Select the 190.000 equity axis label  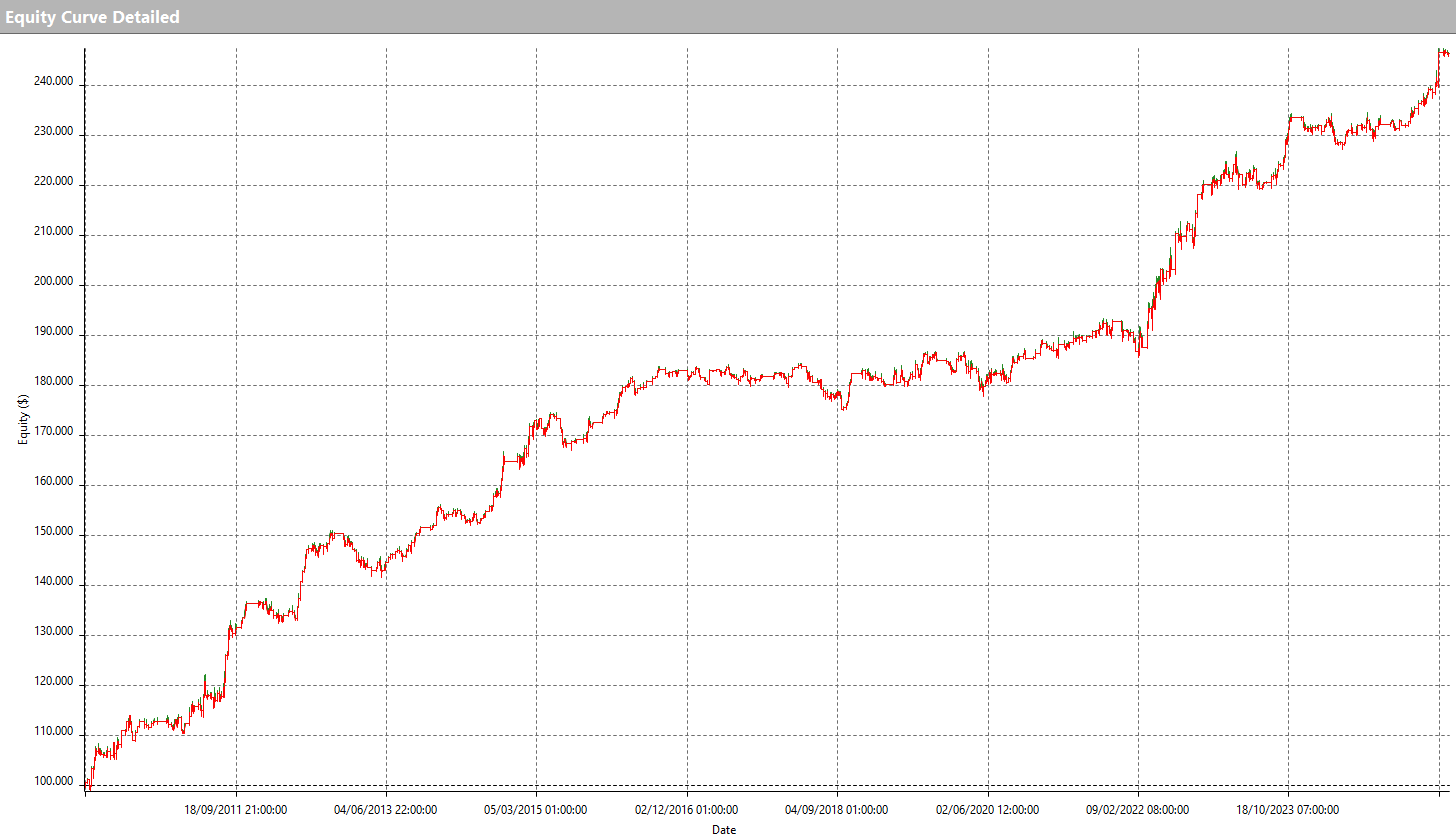point(53,332)
